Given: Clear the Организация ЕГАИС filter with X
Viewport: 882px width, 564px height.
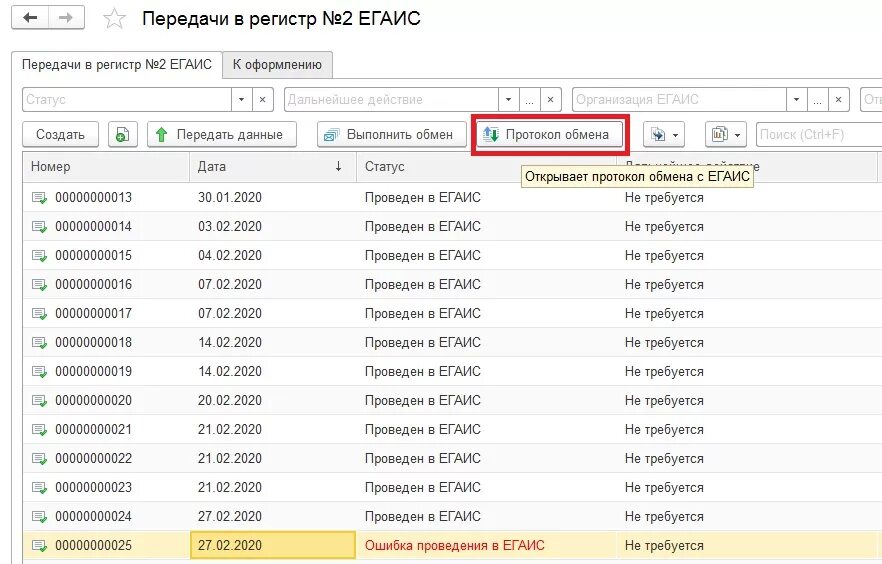Looking at the screenshot, I should click(x=839, y=100).
